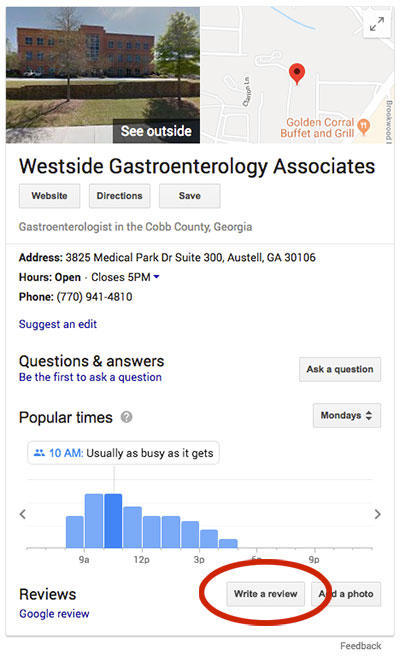Select the Ask a question button

tap(340, 369)
